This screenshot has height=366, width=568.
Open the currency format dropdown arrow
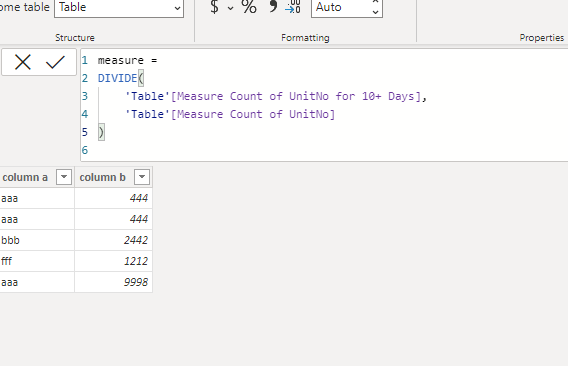coord(230,8)
